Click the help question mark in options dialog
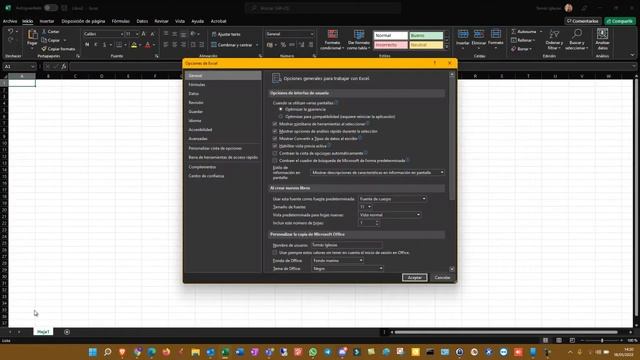 click(435, 63)
